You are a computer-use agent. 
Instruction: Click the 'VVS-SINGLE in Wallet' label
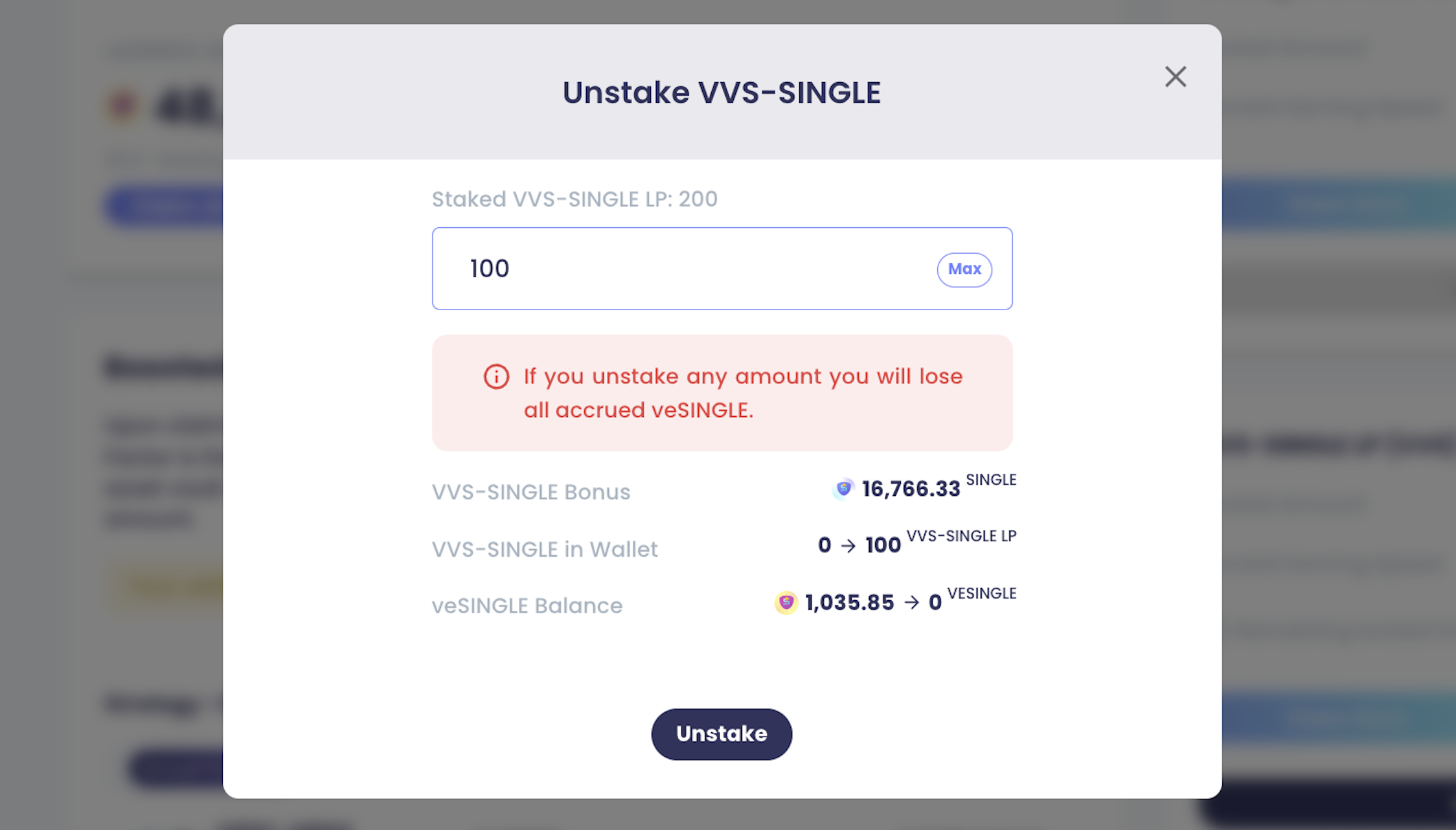point(544,549)
